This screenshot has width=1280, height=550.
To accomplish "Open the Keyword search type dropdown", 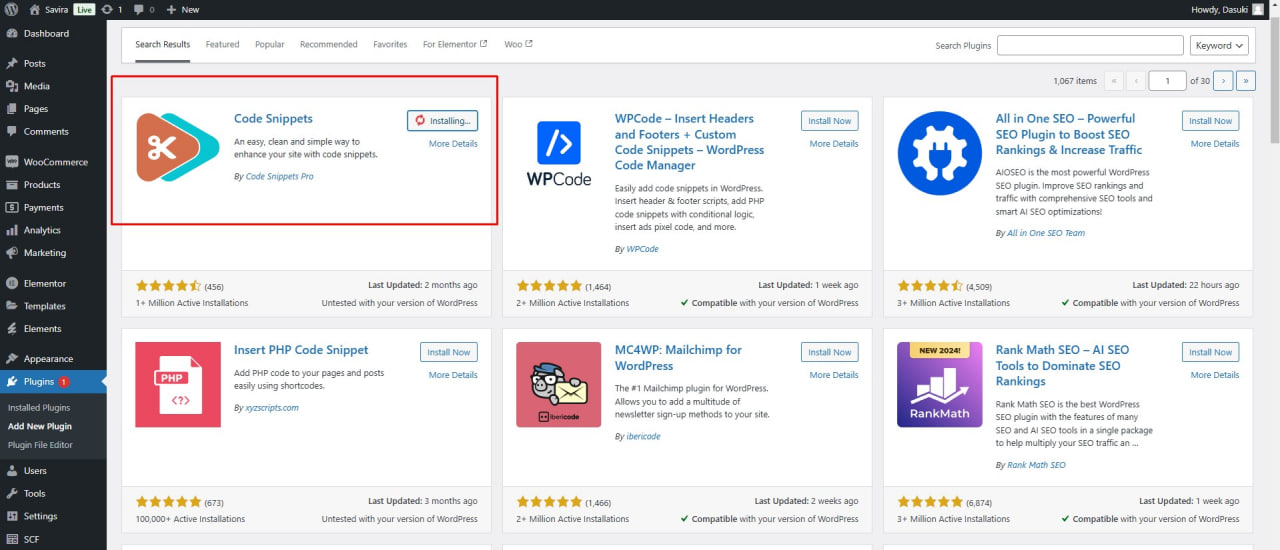I will pyautogui.click(x=1220, y=45).
